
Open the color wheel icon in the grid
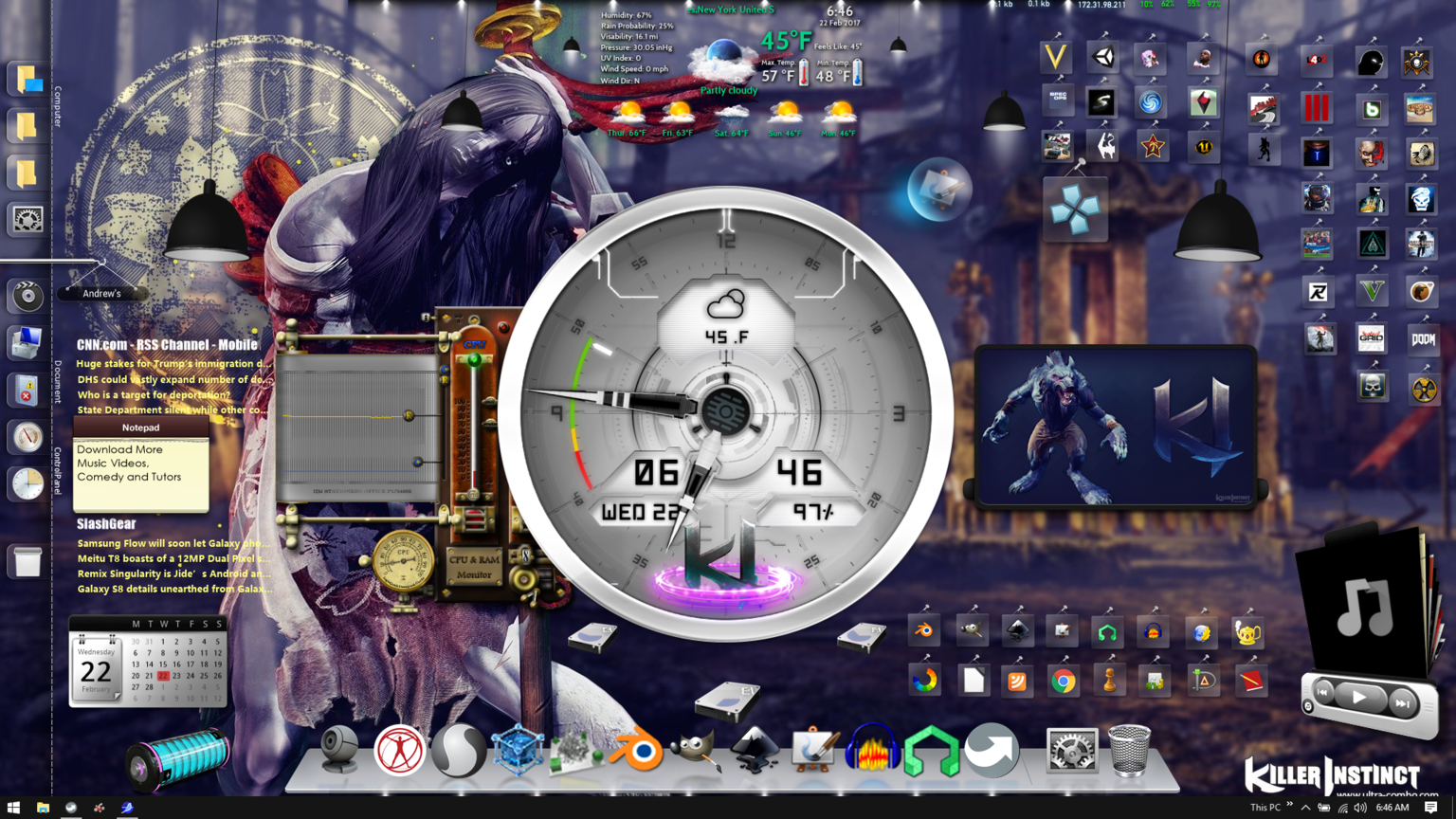[x=925, y=681]
